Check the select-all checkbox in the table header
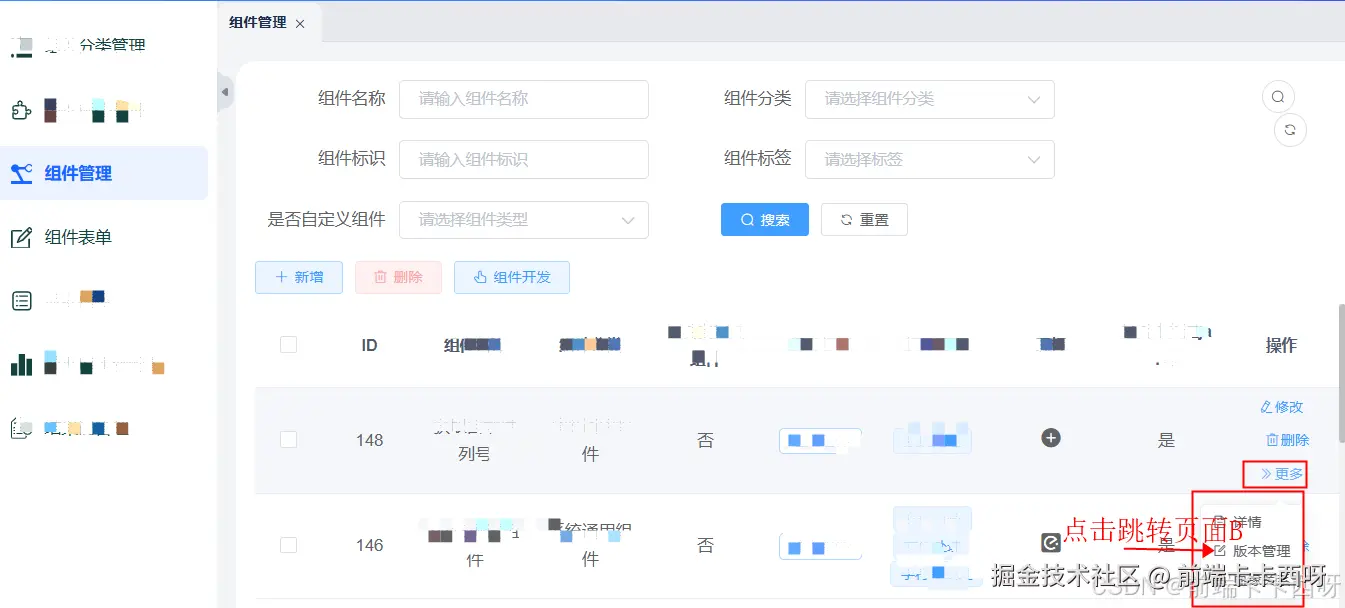1345x608 pixels. [288, 344]
